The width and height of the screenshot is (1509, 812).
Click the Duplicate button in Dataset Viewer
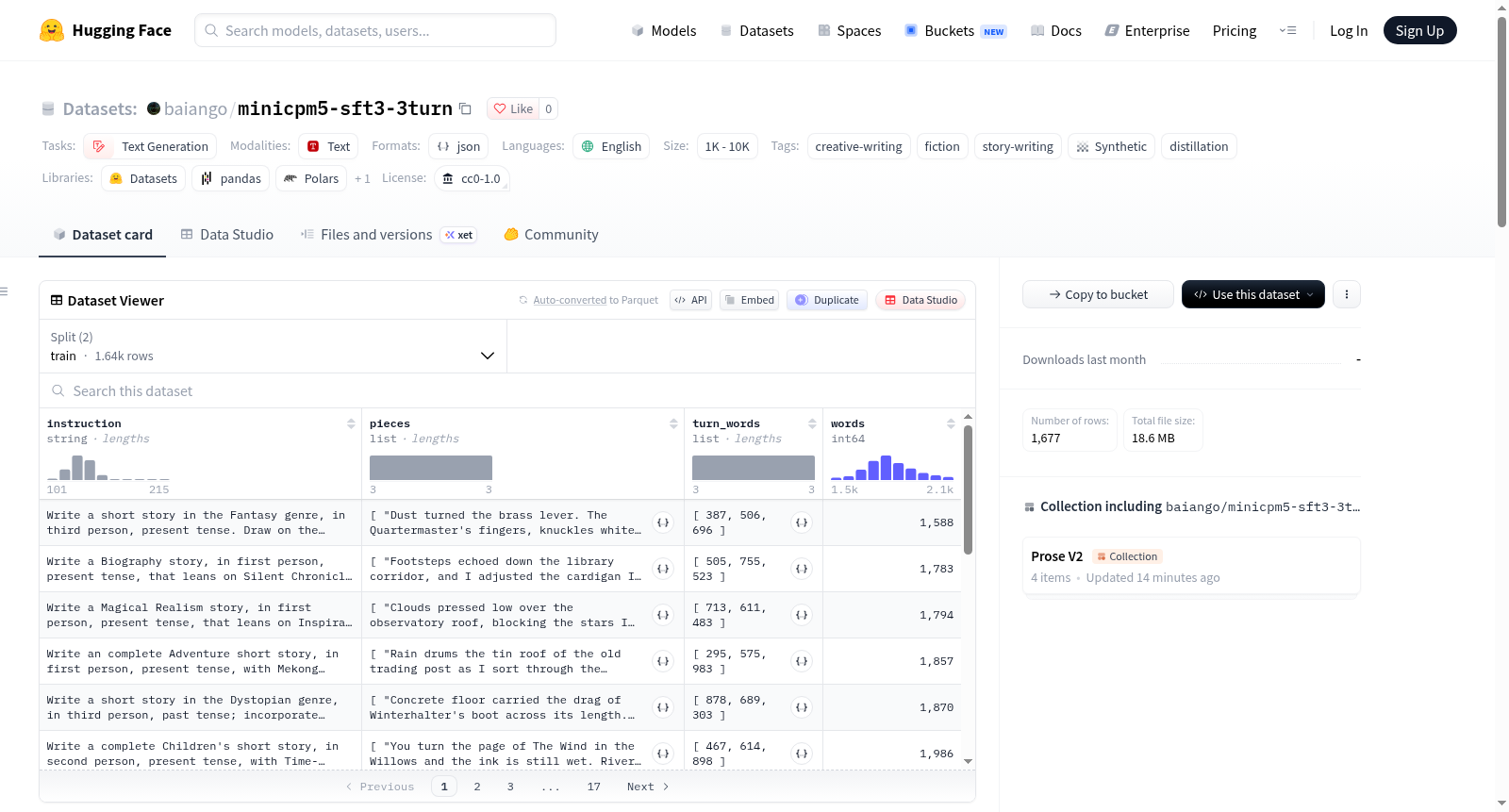coord(827,300)
